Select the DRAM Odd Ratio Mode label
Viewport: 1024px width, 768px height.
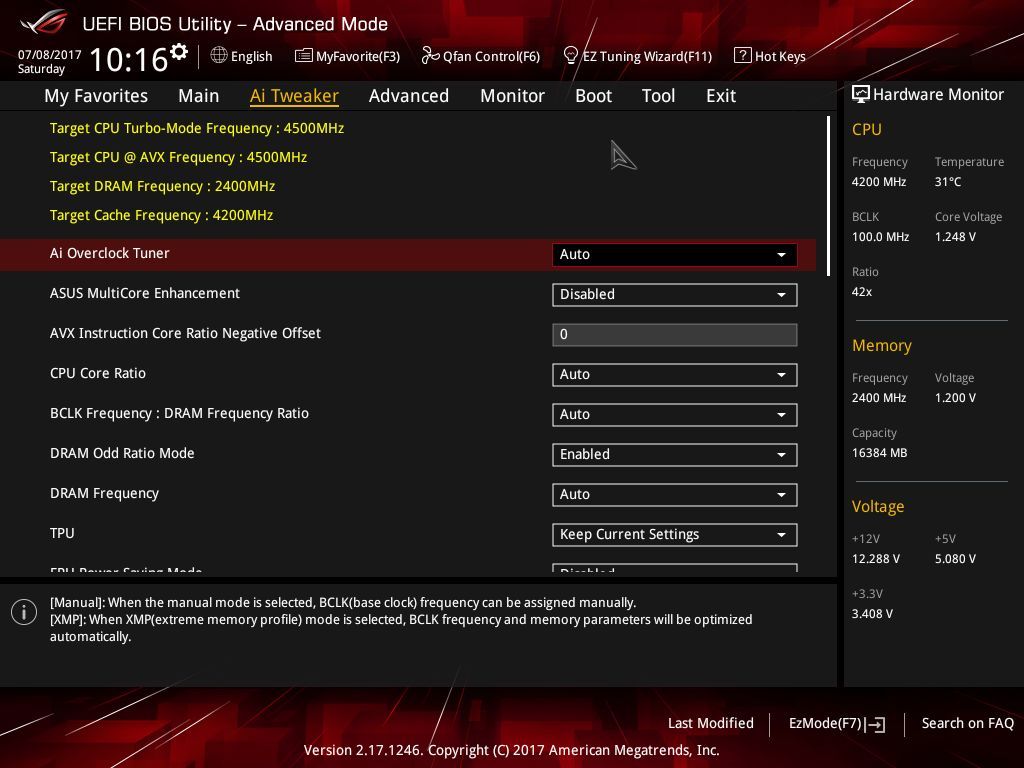click(x=122, y=453)
